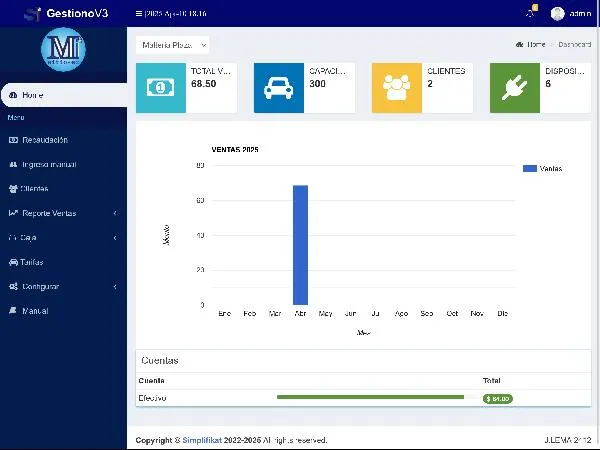
Task: Click the green plug availability icon
Action: point(514,88)
